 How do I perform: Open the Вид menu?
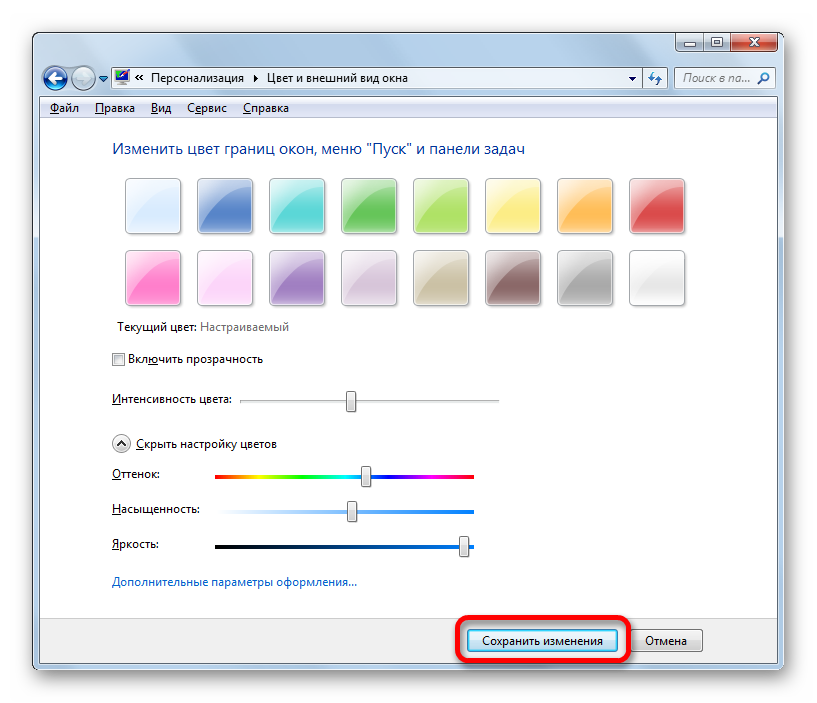point(161,108)
